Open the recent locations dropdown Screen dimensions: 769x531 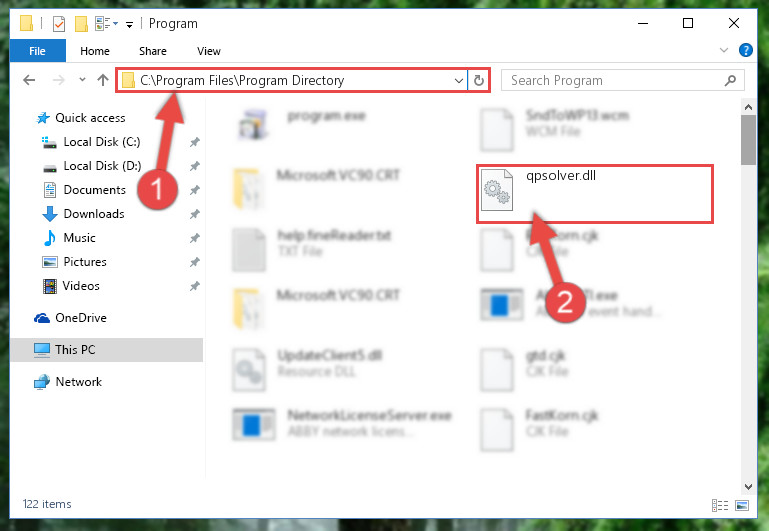[x=82, y=79]
